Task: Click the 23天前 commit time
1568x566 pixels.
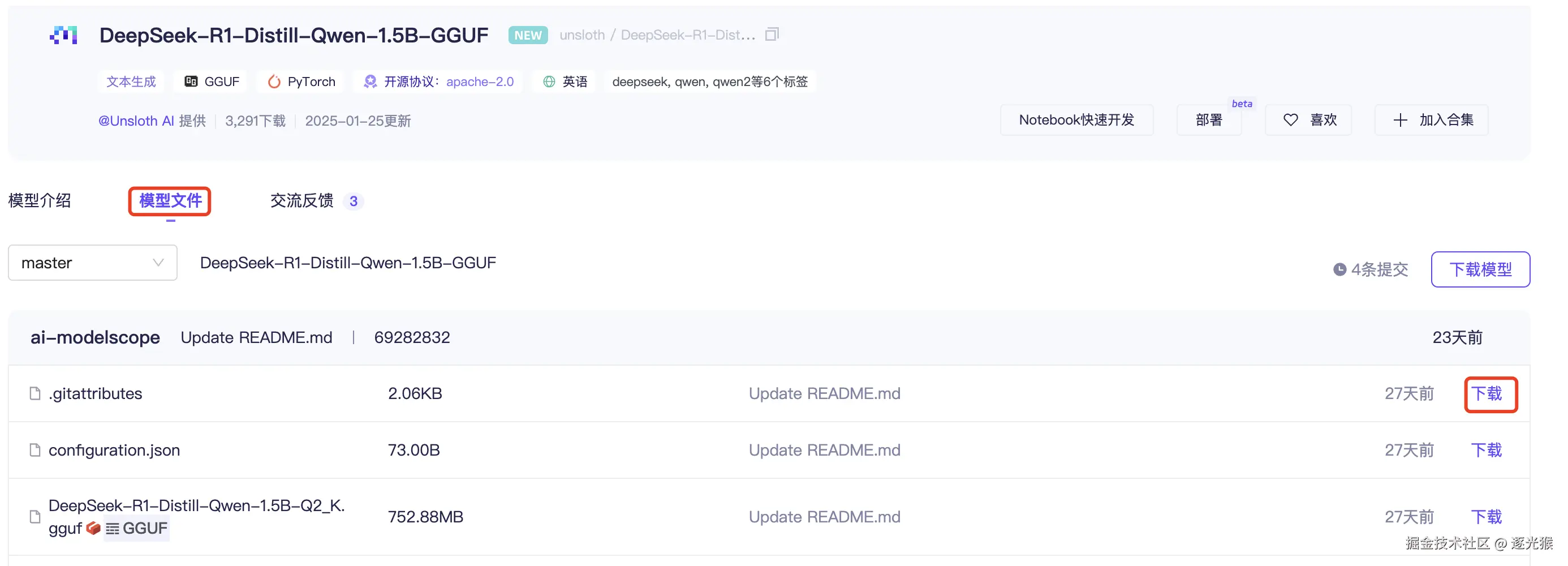Action: pyautogui.click(x=1457, y=337)
